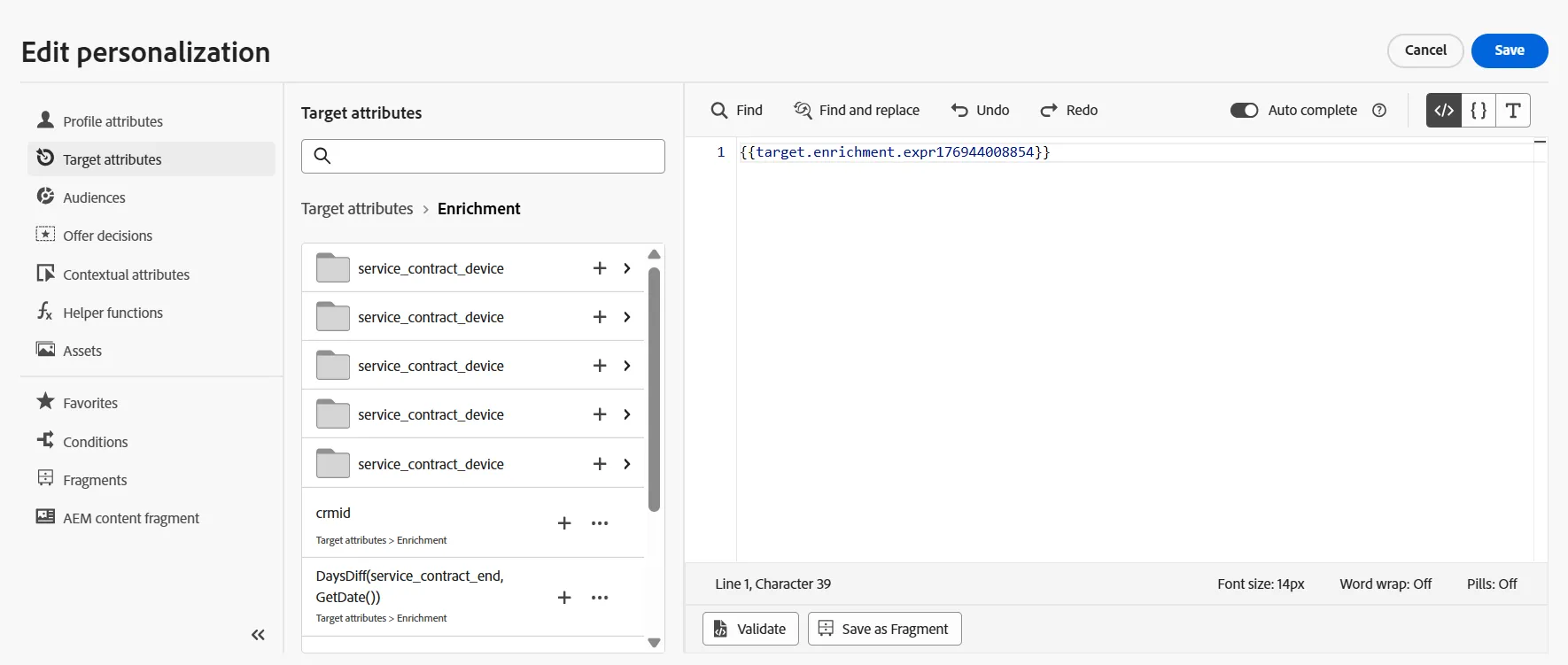Click the Contextual attributes icon
The image size is (1568, 665).
[x=45, y=274]
